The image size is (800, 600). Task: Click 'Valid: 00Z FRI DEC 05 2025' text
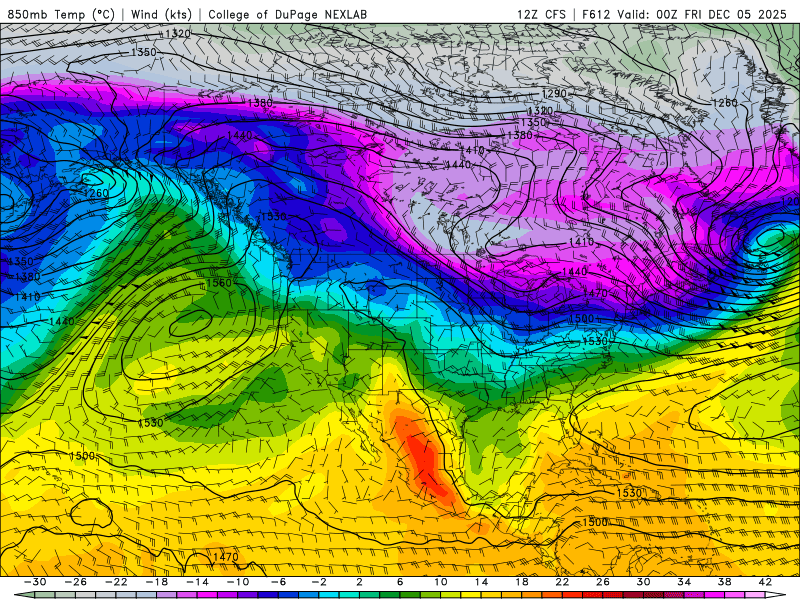tap(702, 14)
